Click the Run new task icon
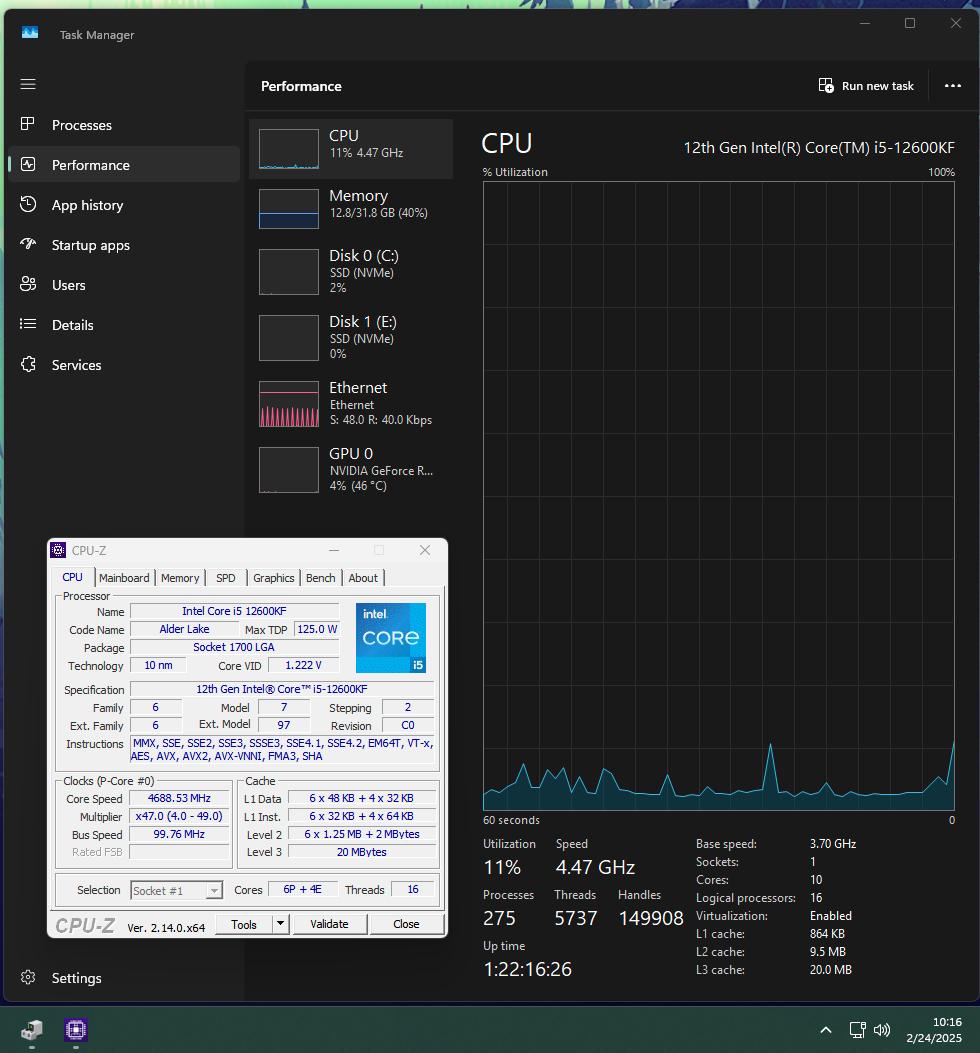This screenshot has width=980, height=1053. pyautogui.click(x=826, y=85)
